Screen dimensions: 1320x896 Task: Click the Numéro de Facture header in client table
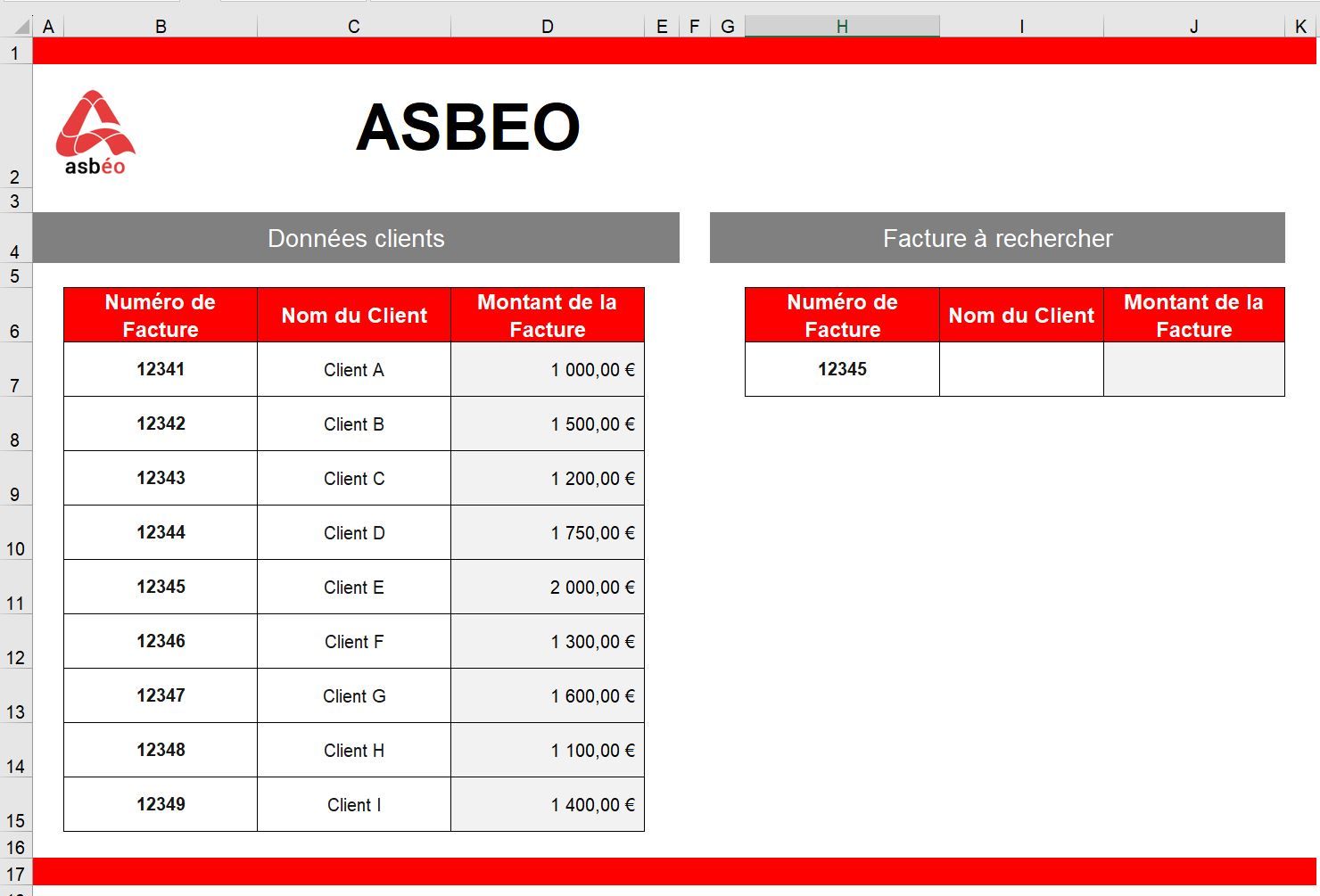pos(160,315)
